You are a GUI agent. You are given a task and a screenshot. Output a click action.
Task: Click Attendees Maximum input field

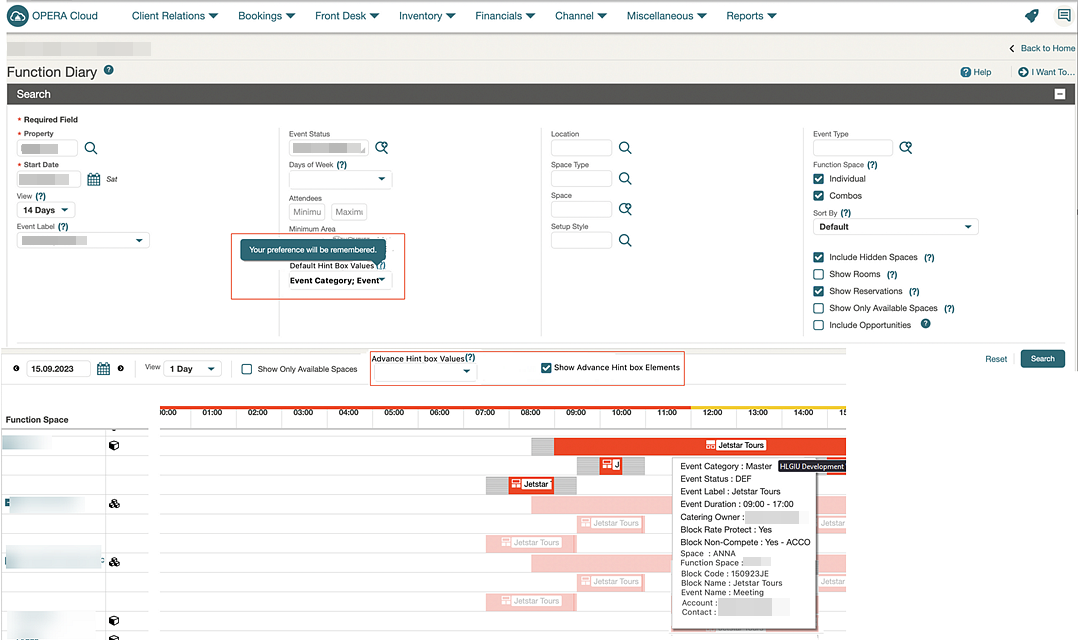tap(349, 212)
